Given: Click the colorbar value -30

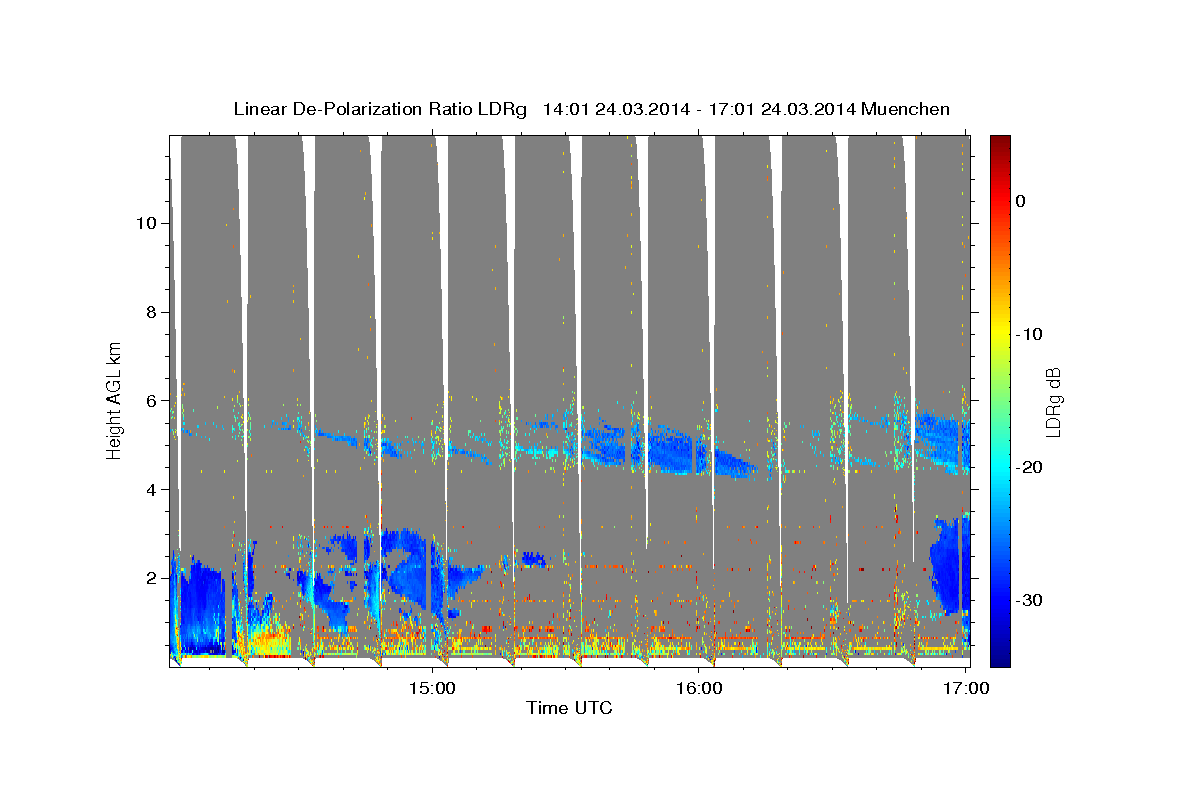Looking at the screenshot, I should [1029, 600].
